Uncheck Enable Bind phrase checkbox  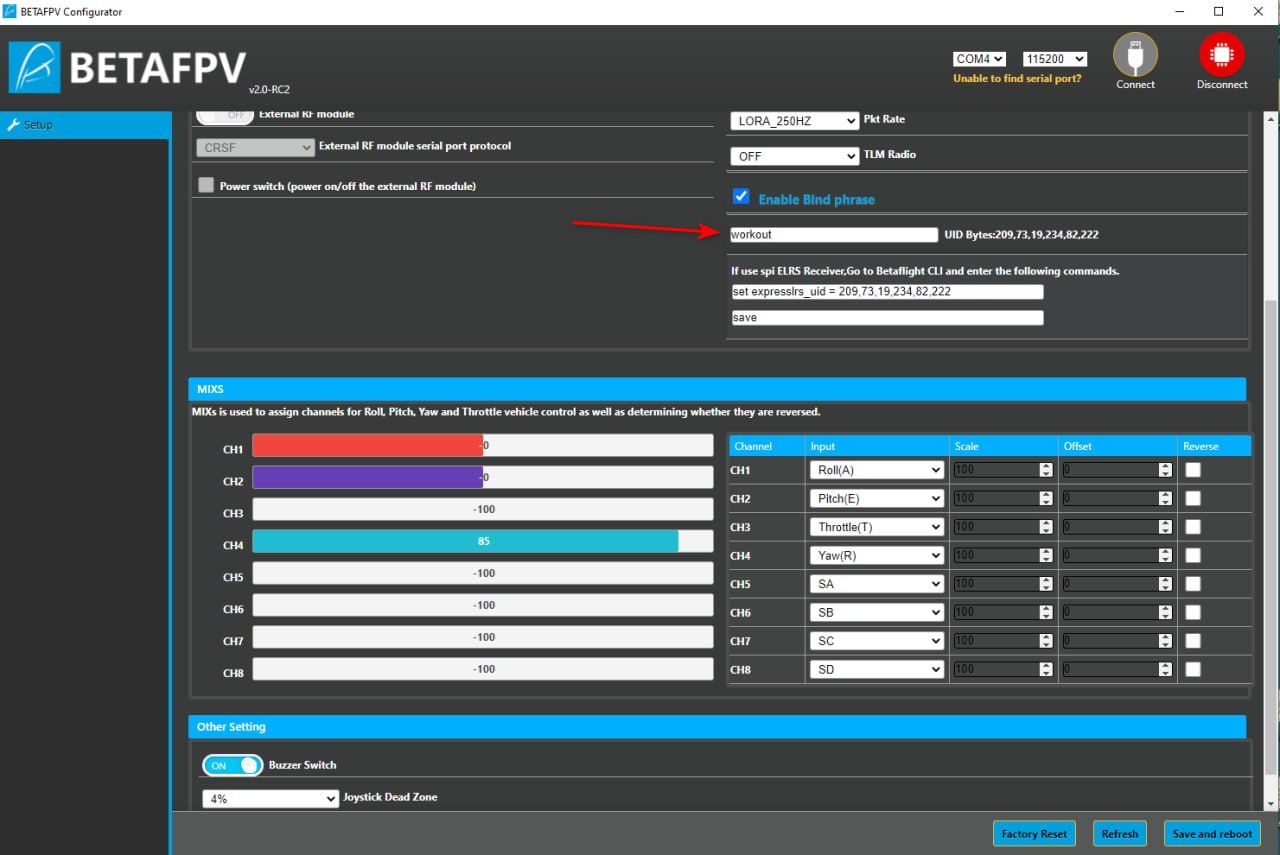[x=741, y=197]
